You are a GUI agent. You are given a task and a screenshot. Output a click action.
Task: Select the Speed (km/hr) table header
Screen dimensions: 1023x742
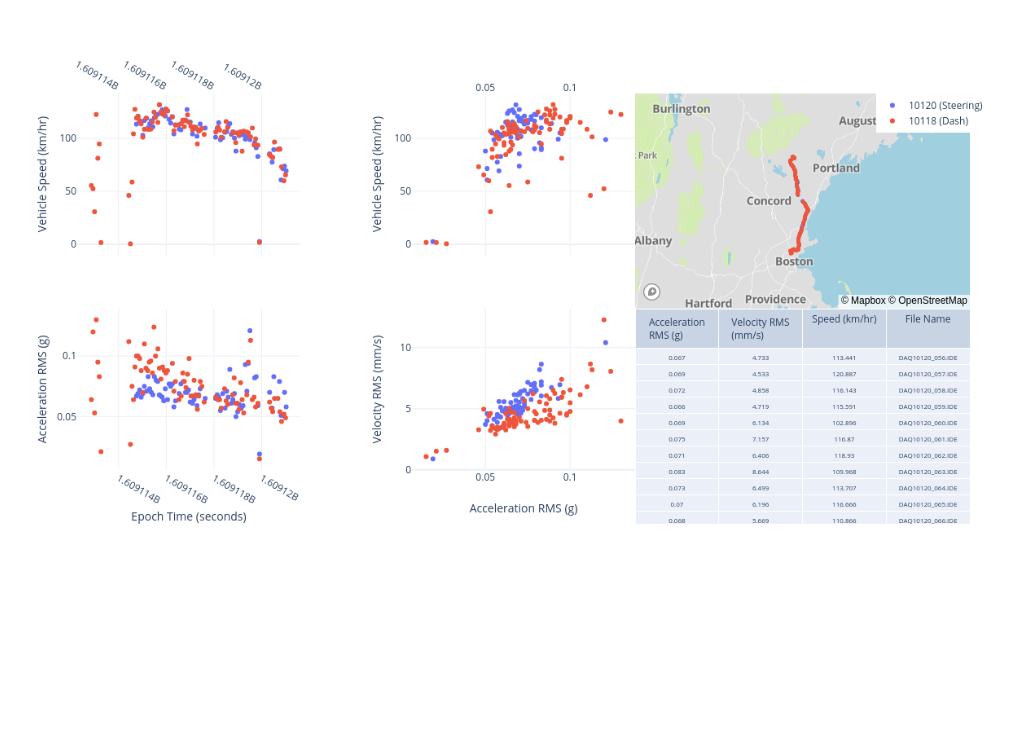tap(844, 320)
